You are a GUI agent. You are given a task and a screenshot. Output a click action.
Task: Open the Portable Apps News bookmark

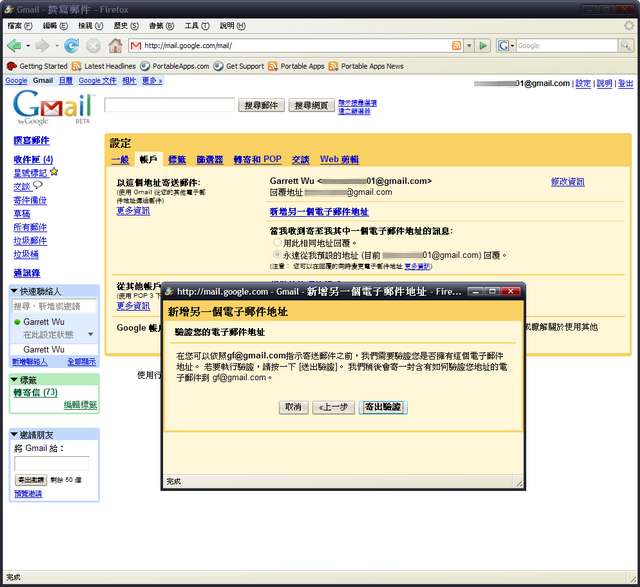pyautogui.click(x=366, y=66)
